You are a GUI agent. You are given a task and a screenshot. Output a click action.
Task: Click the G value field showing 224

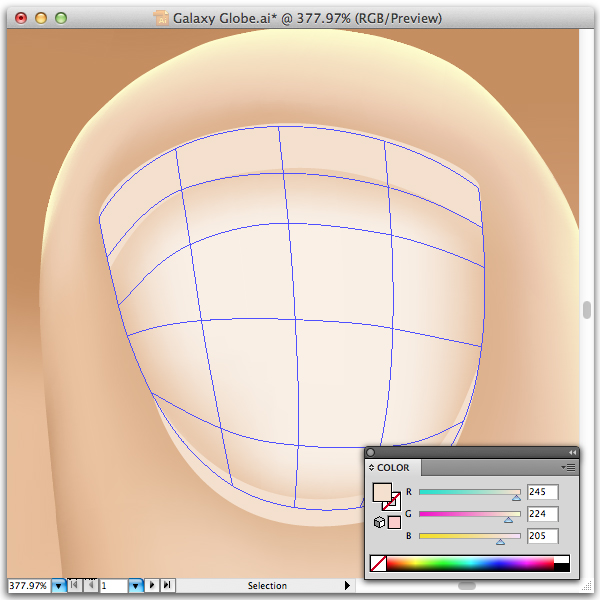click(543, 514)
